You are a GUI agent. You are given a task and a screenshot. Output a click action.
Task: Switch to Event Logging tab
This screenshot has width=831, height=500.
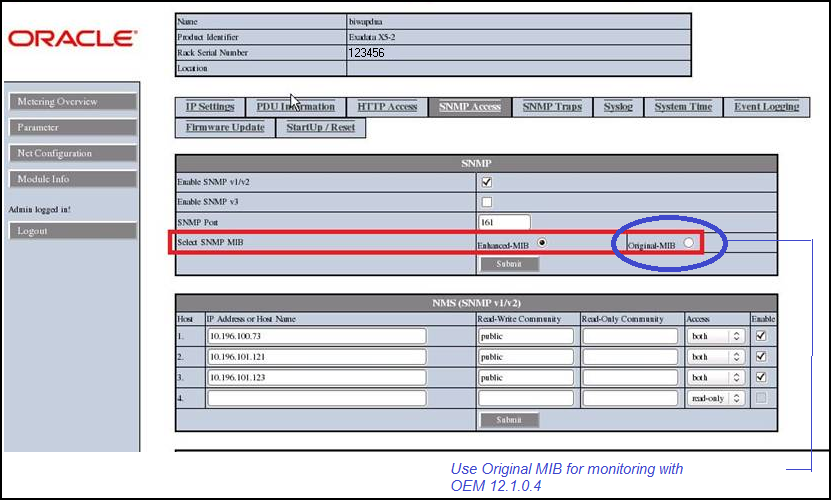point(766,107)
